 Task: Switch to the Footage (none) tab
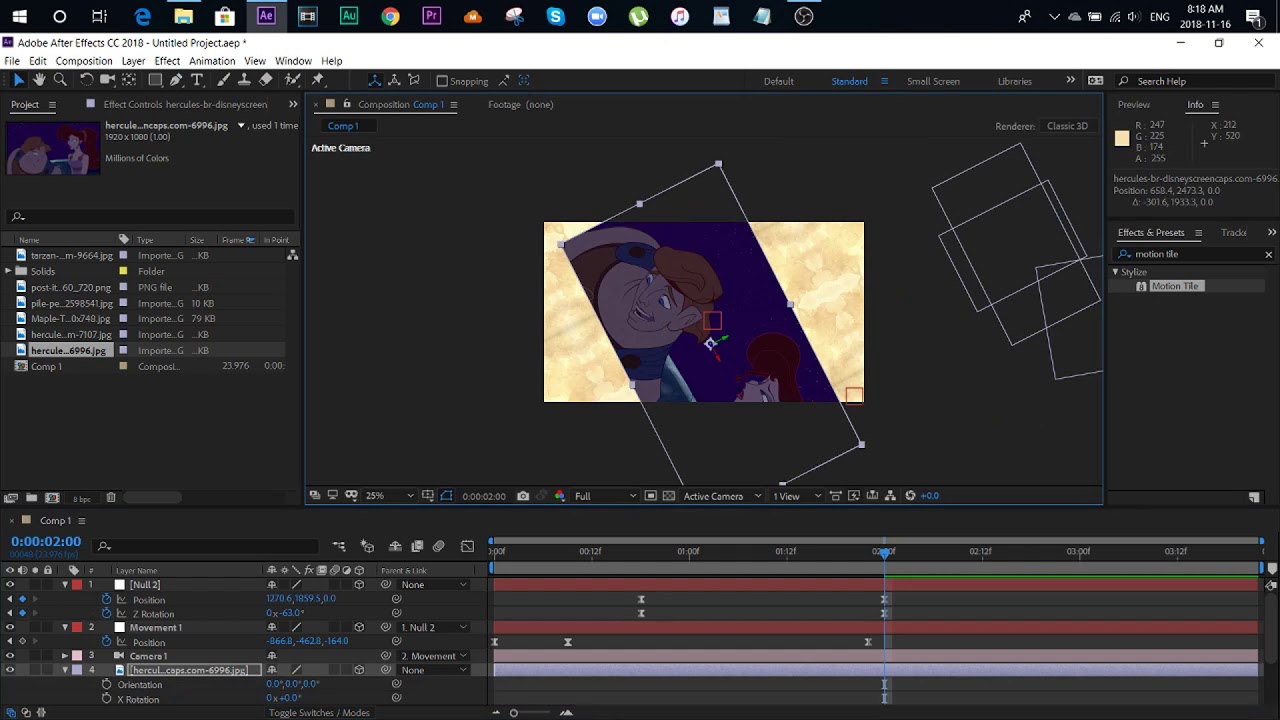click(x=520, y=104)
